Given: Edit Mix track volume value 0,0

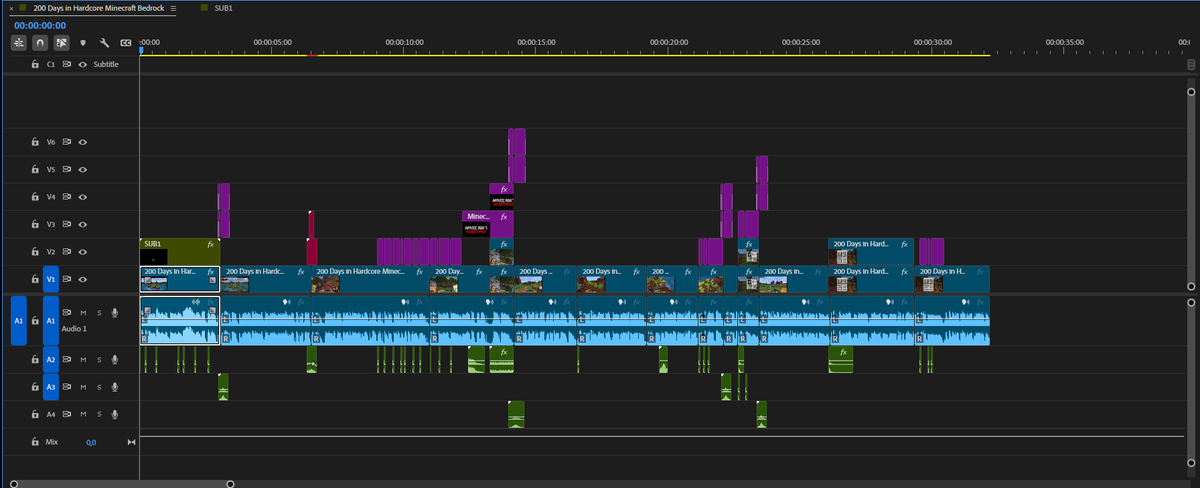Looking at the screenshot, I should pyautogui.click(x=91, y=442).
